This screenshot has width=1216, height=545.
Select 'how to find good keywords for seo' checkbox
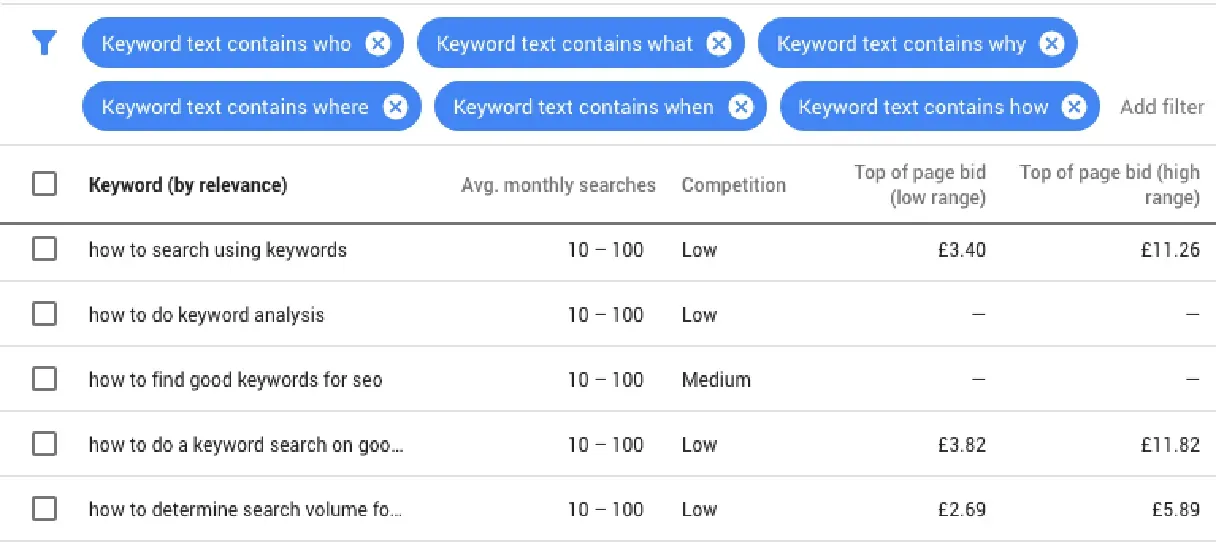[45, 380]
